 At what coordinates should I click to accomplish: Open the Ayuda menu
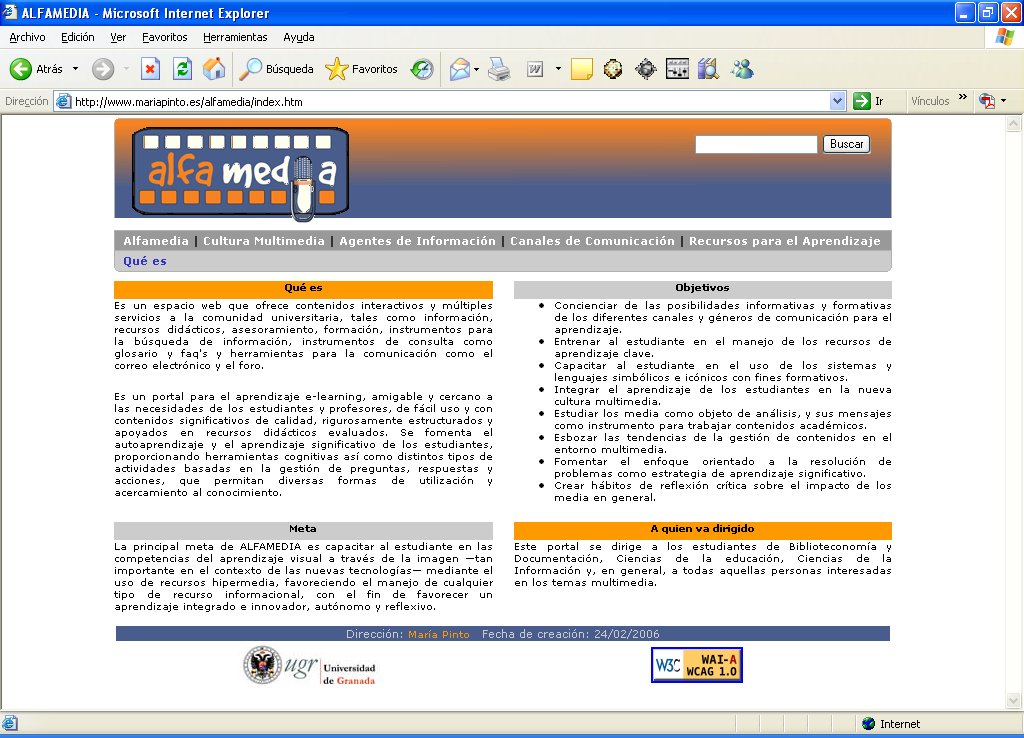click(298, 37)
